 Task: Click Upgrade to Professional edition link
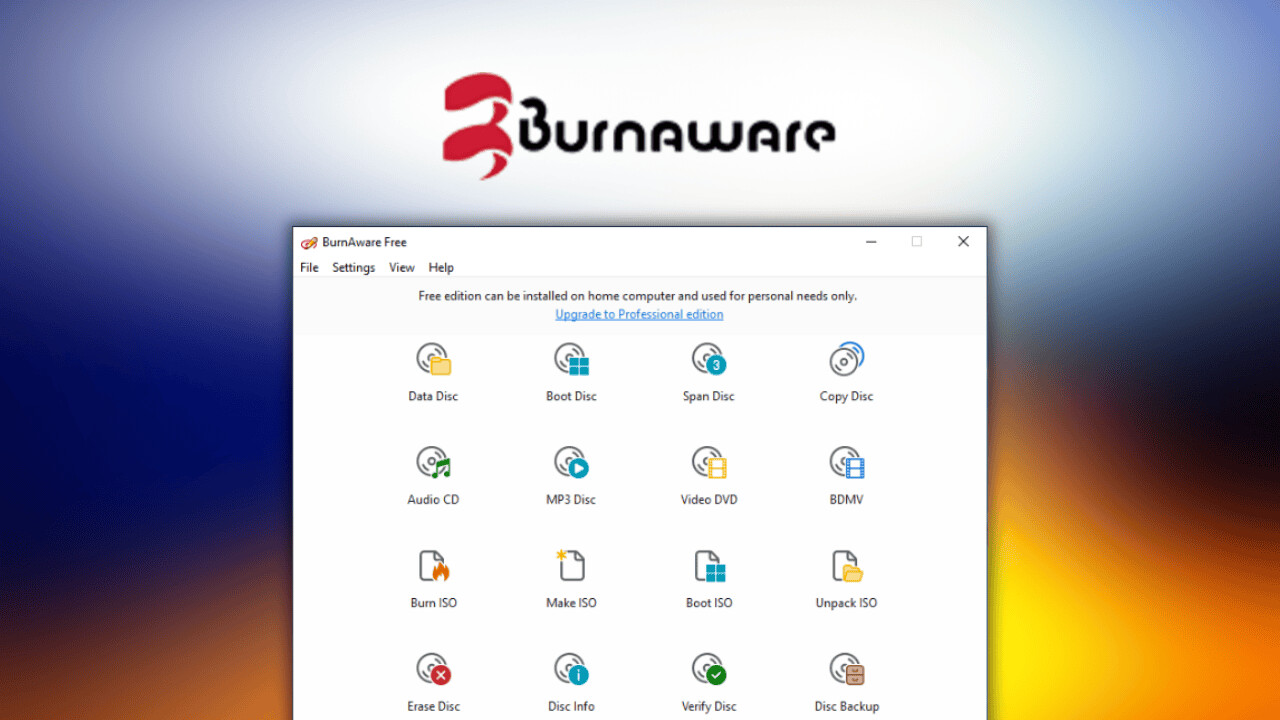coord(639,314)
